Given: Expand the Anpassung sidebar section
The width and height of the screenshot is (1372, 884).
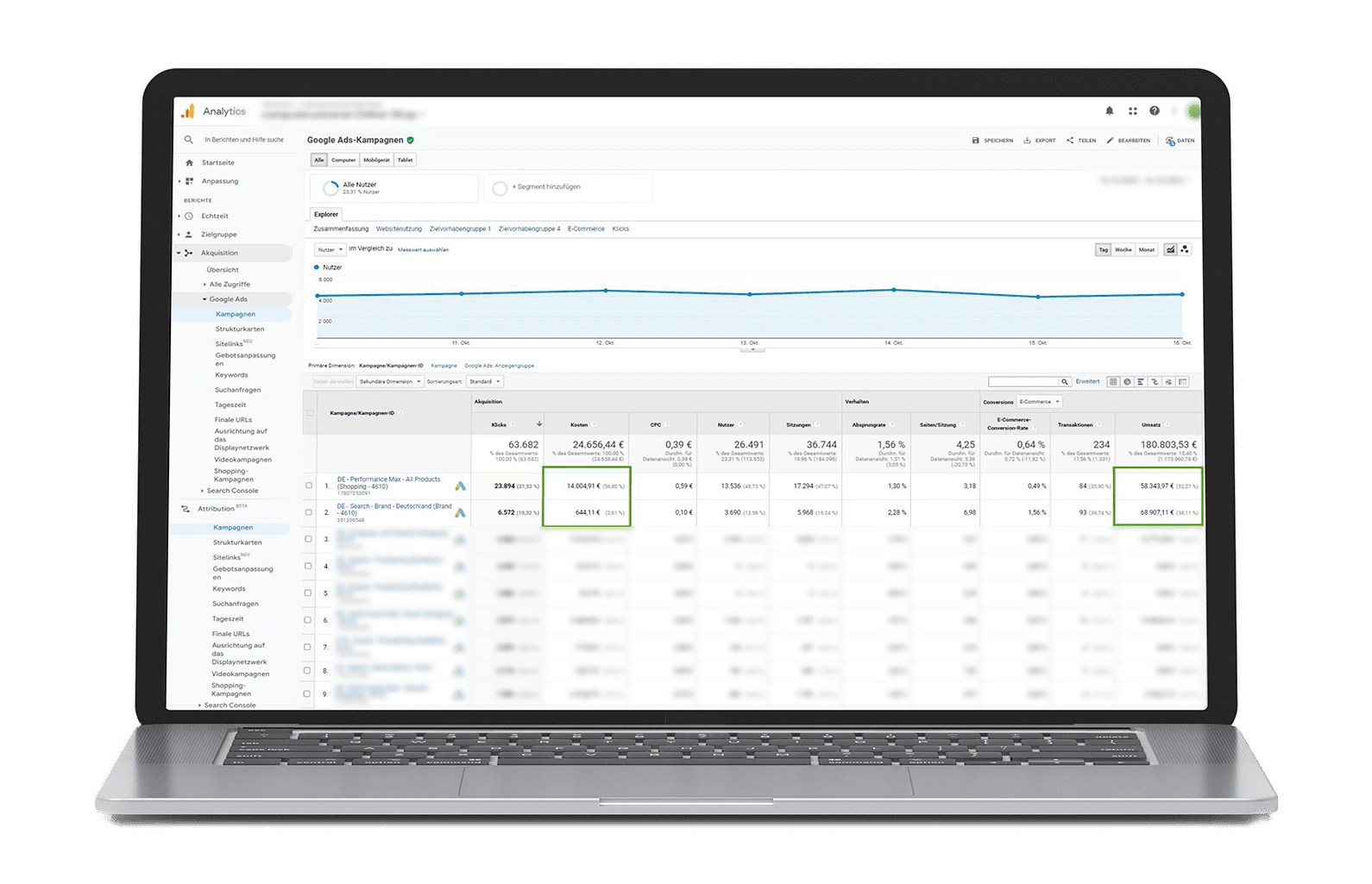Looking at the screenshot, I should (x=179, y=181).
